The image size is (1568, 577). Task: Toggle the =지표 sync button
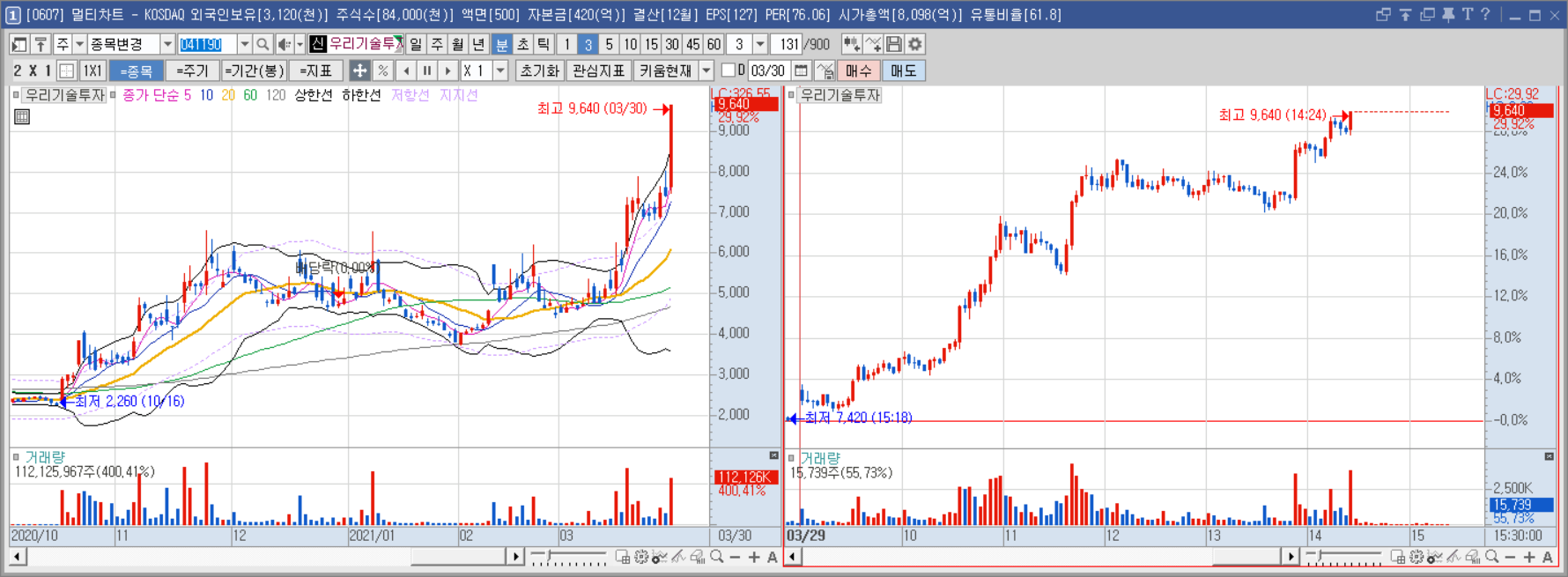pyautogui.click(x=316, y=70)
